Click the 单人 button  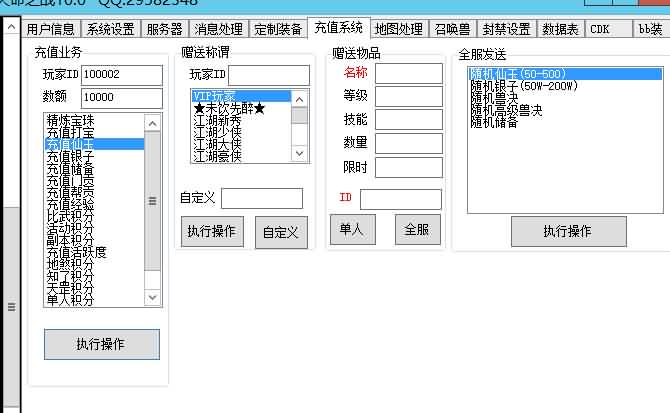click(353, 230)
